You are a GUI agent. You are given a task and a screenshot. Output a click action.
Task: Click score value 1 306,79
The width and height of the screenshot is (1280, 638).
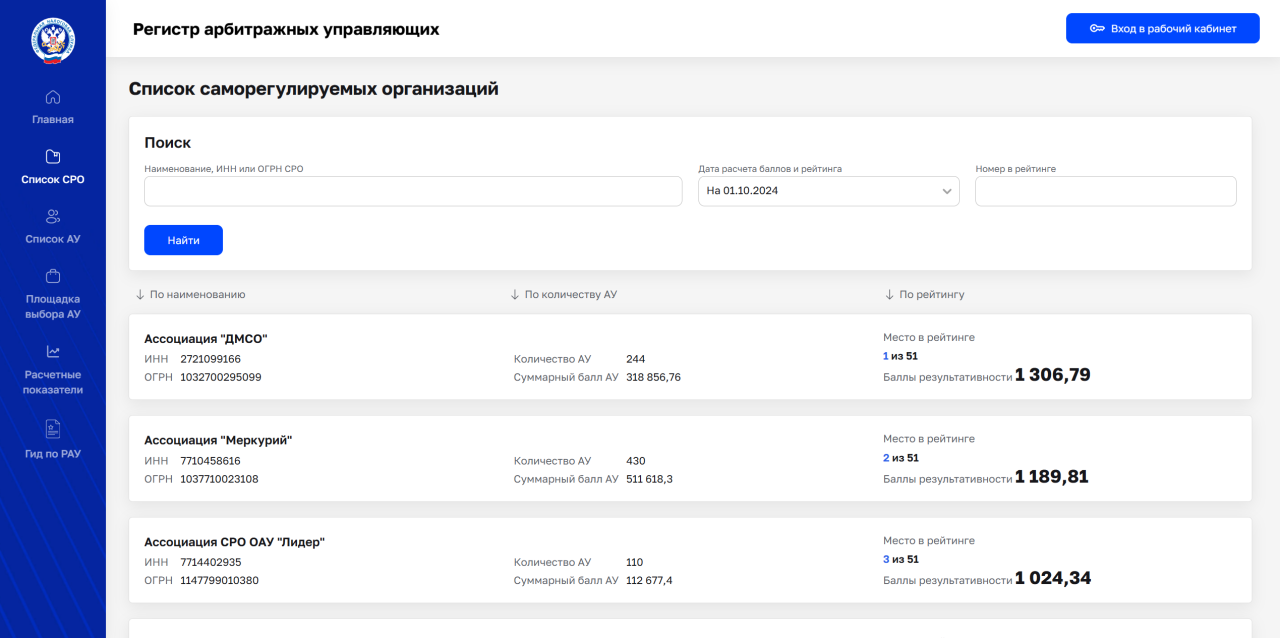click(x=1053, y=375)
